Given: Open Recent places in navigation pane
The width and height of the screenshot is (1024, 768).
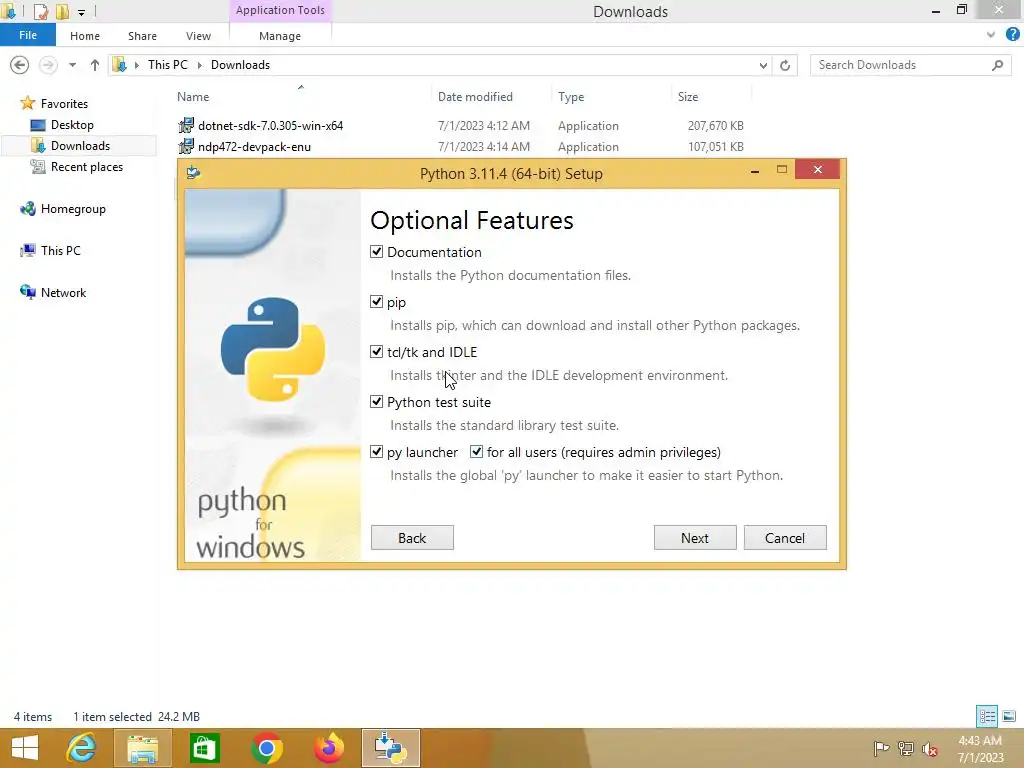Looking at the screenshot, I should (x=87, y=167).
